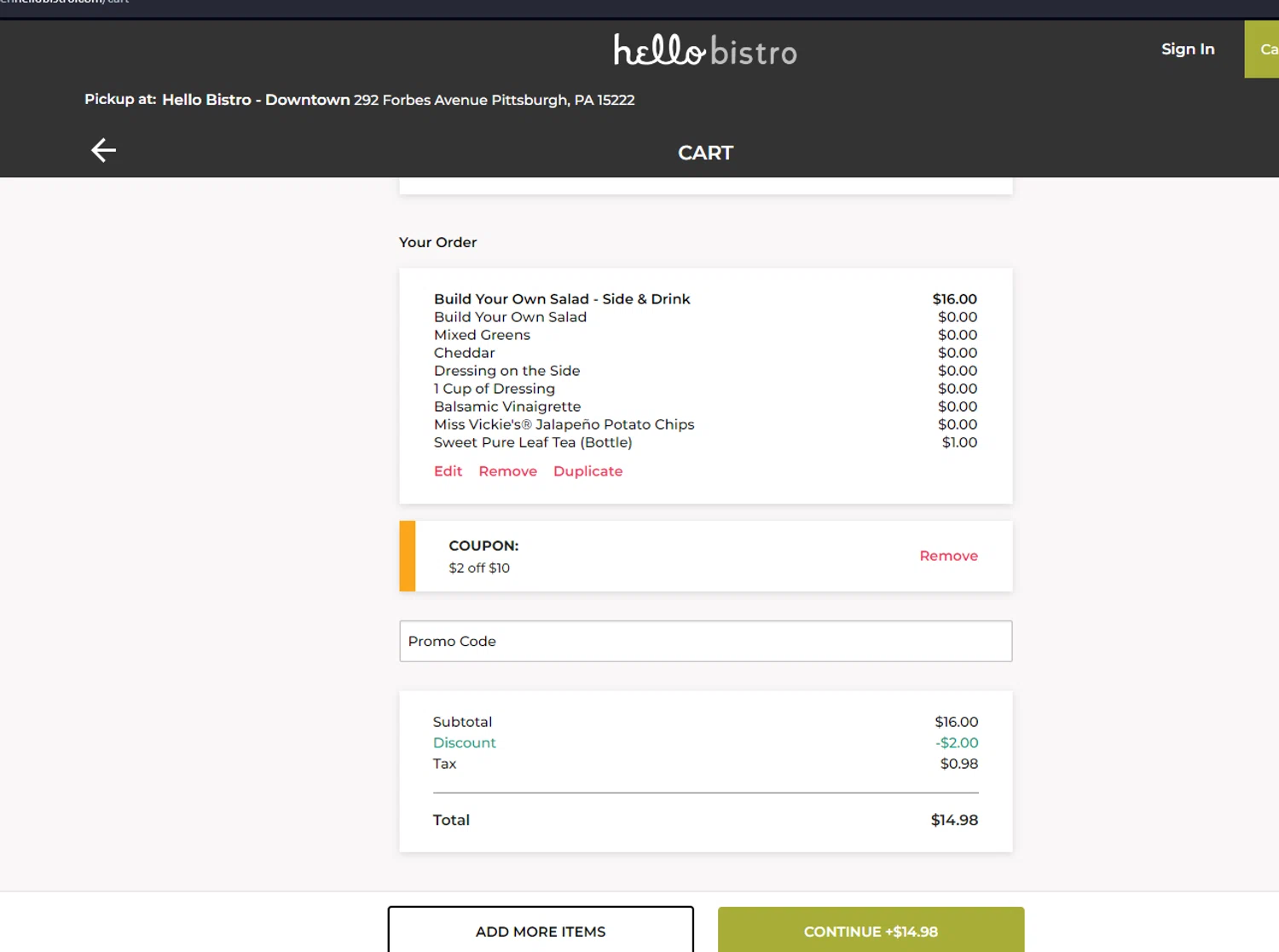Click the $16.00 item price in the order
Viewport: 1279px width, 952px height.
(954, 299)
